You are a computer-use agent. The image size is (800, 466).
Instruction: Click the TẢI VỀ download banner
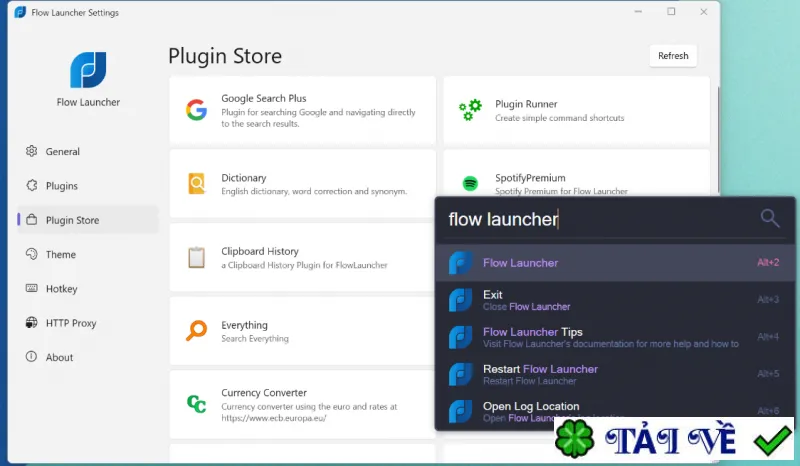tap(674, 439)
